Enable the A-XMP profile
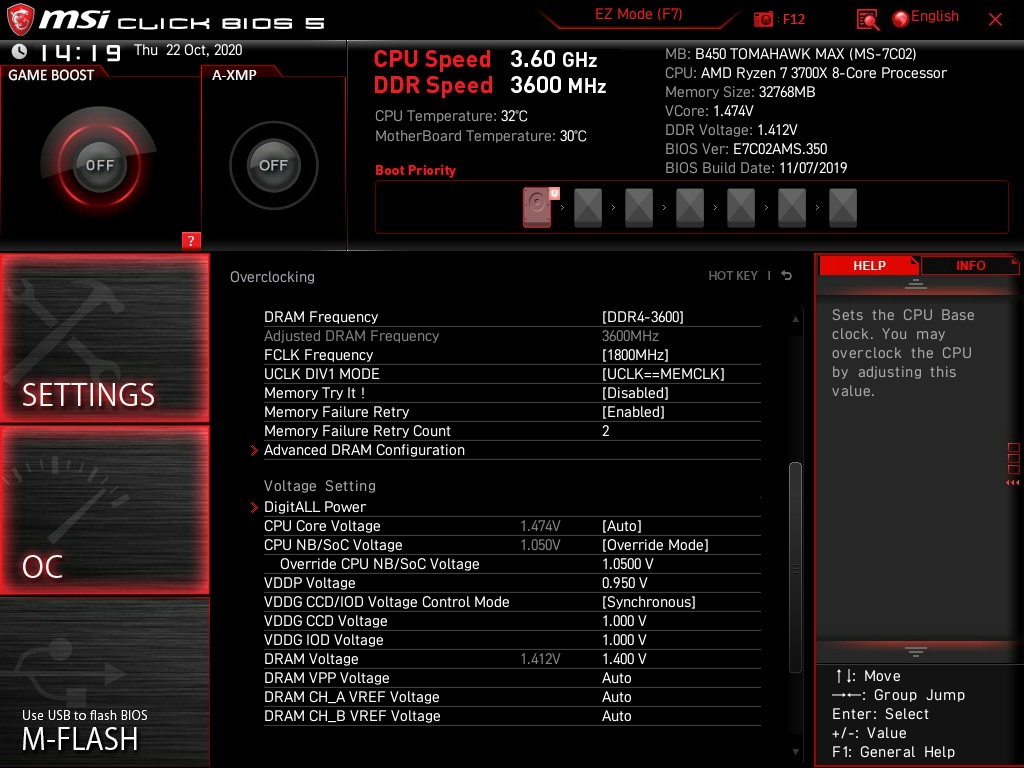1024x768 pixels. [x=272, y=165]
